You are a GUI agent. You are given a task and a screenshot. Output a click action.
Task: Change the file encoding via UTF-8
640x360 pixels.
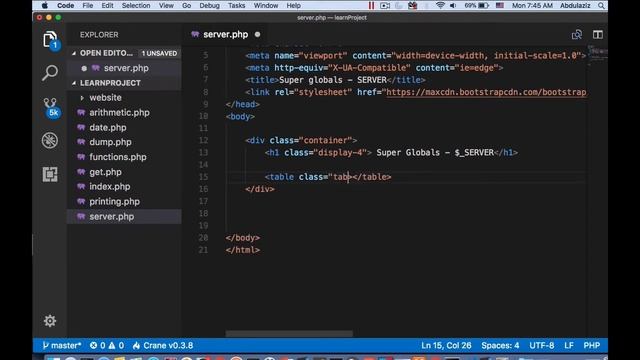tap(542, 345)
